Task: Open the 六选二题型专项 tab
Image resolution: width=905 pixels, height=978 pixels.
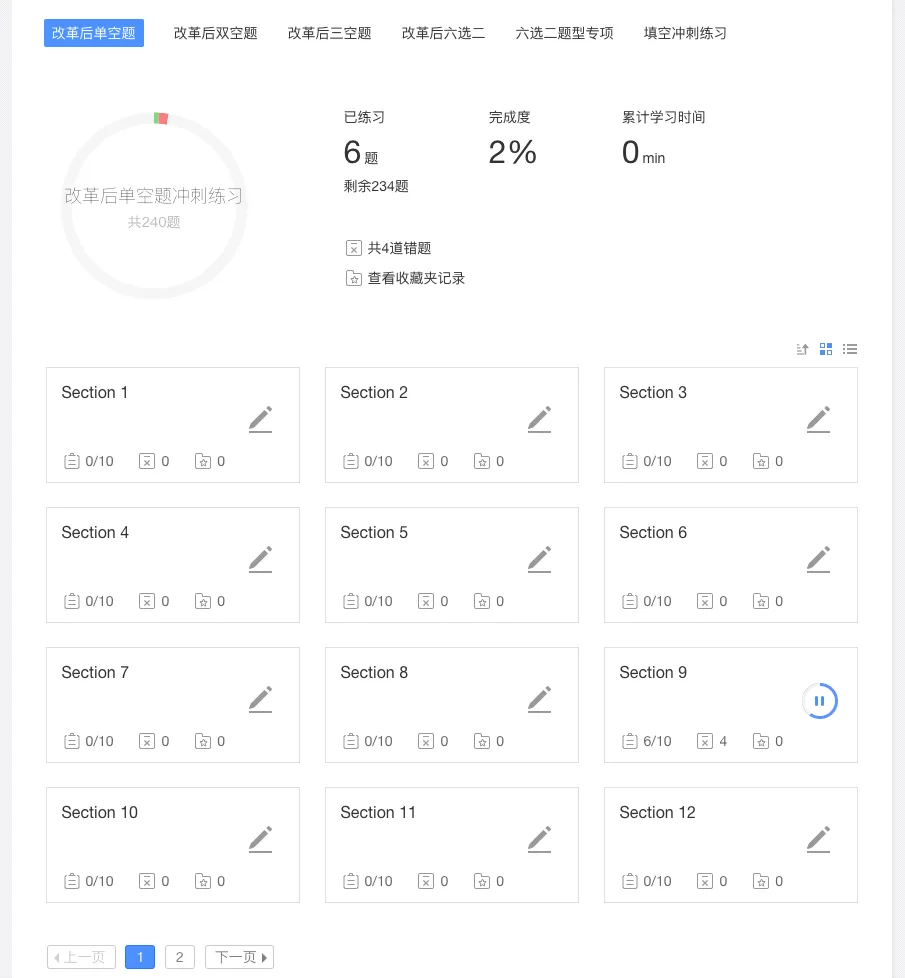Action: 564,33
